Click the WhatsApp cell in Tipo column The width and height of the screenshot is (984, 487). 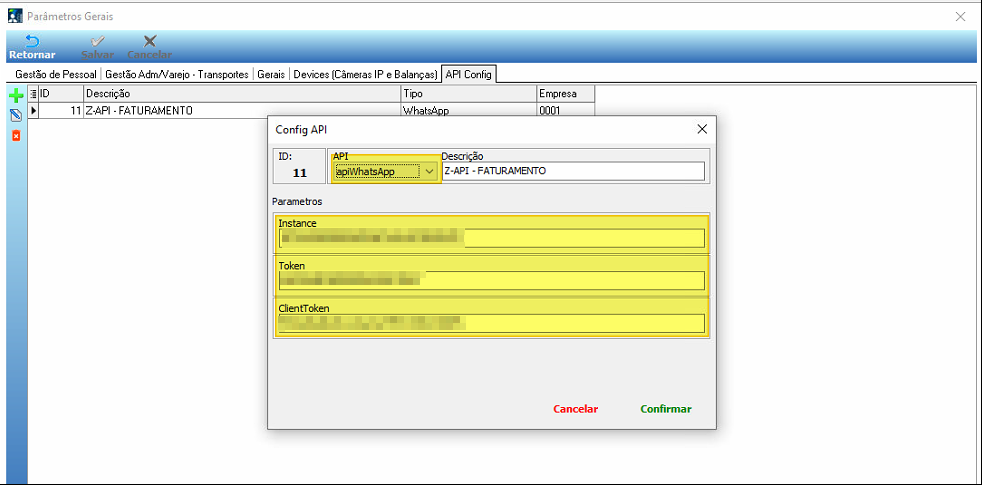469,110
